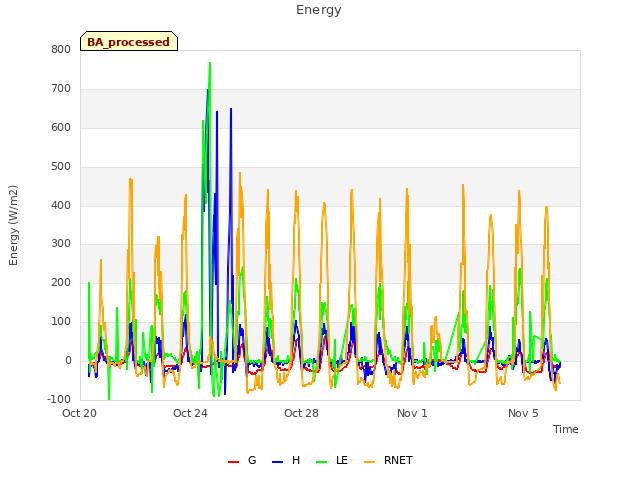Screen dimensions: 640x480
Task: Click the Energy (W/m2) axis label
Action: (x=13, y=225)
